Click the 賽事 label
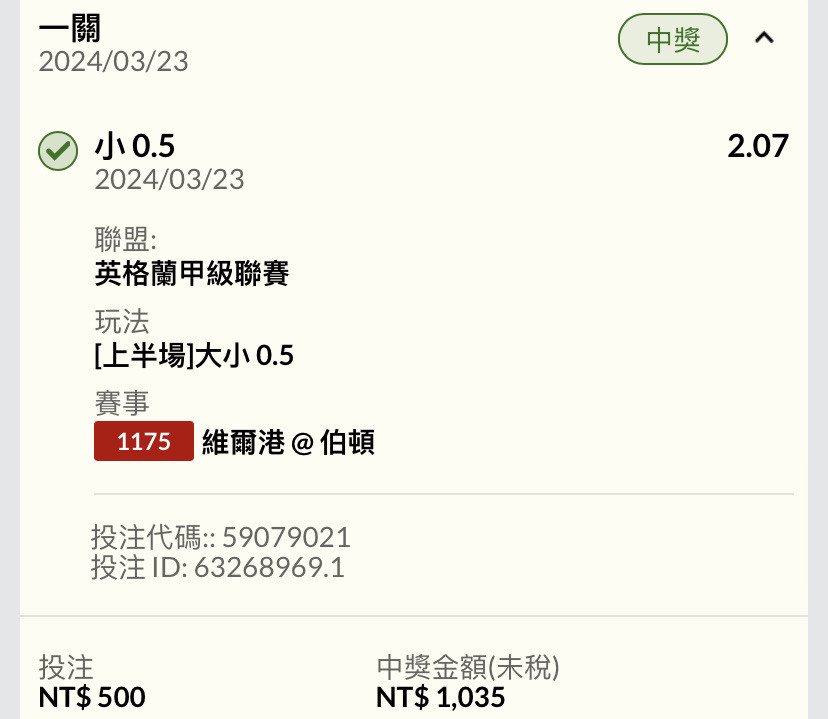The height and width of the screenshot is (719, 828). [x=122, y=403]
